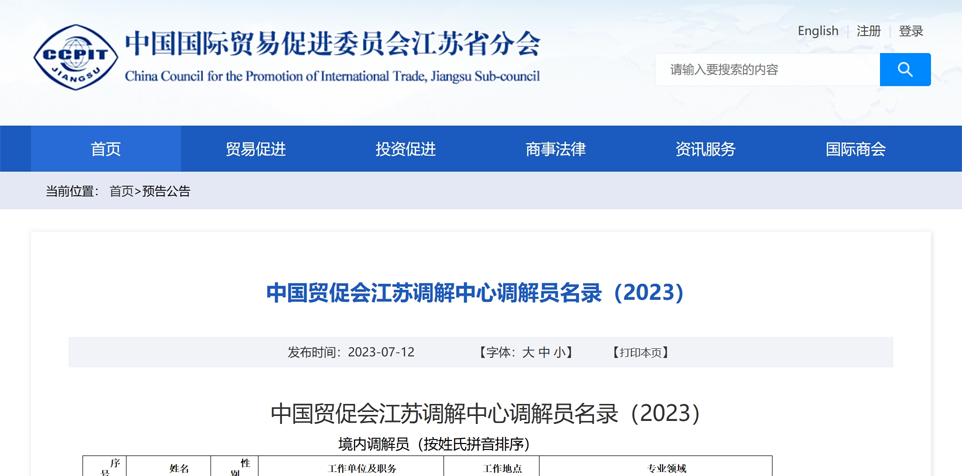
Task: Set font size to 中
Action: [x=544, y=353]
